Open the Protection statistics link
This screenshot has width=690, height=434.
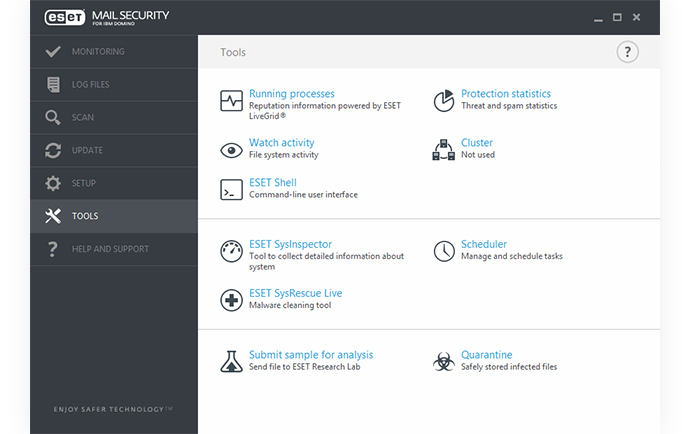[506, 94]
